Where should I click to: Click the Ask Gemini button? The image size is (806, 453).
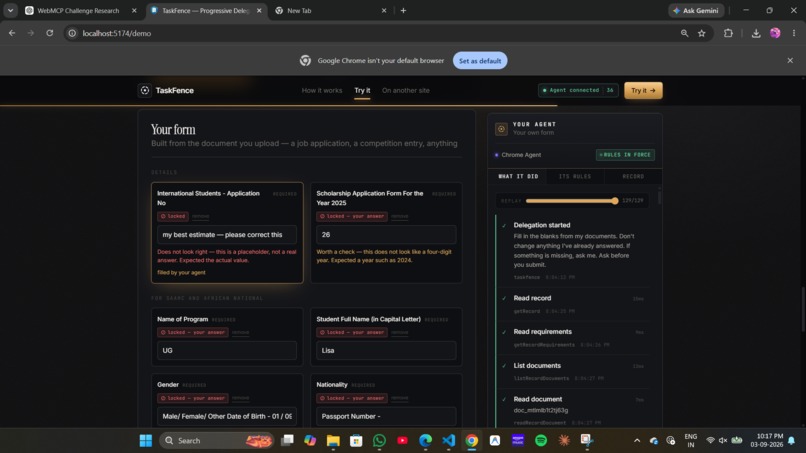click(x=696, y=10)
